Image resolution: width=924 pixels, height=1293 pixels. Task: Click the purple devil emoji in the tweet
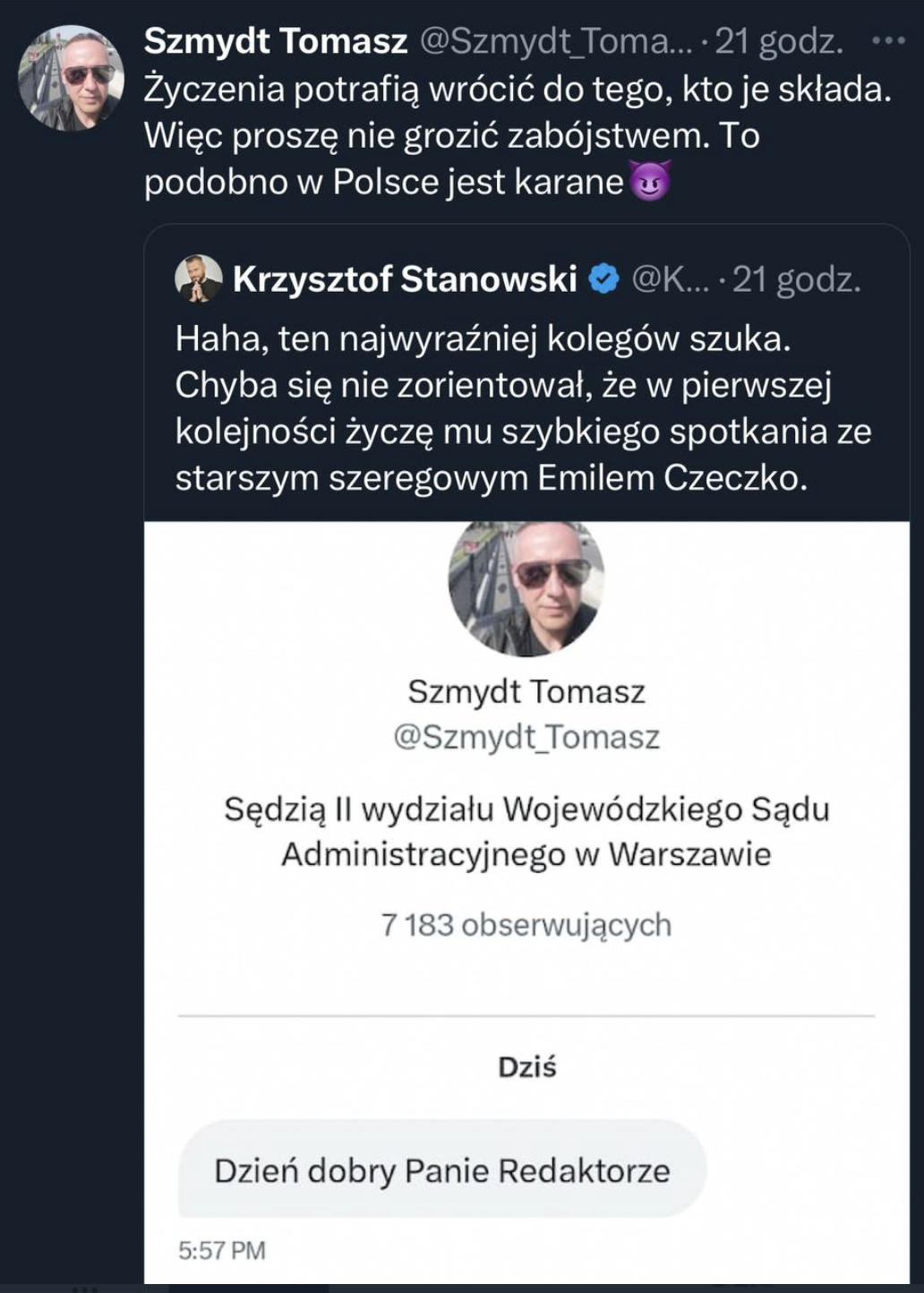click(x=650, y=182)
